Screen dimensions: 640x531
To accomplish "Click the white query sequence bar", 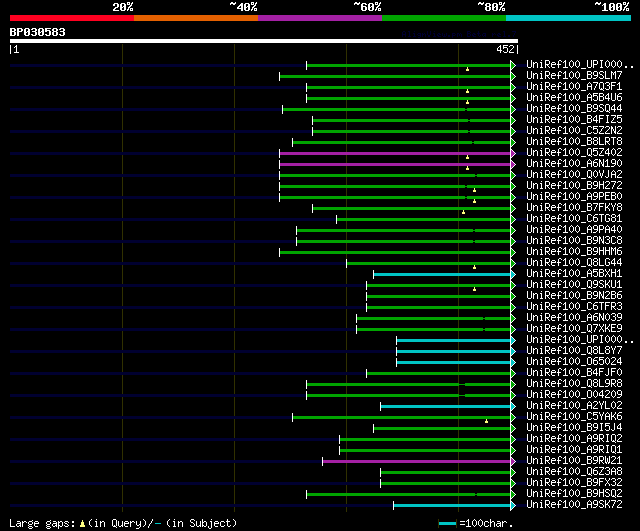I will pos(264,41).
